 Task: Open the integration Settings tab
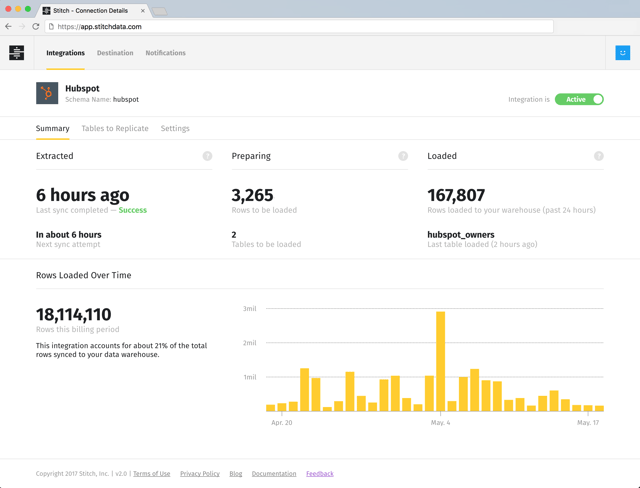coord(175,129)
